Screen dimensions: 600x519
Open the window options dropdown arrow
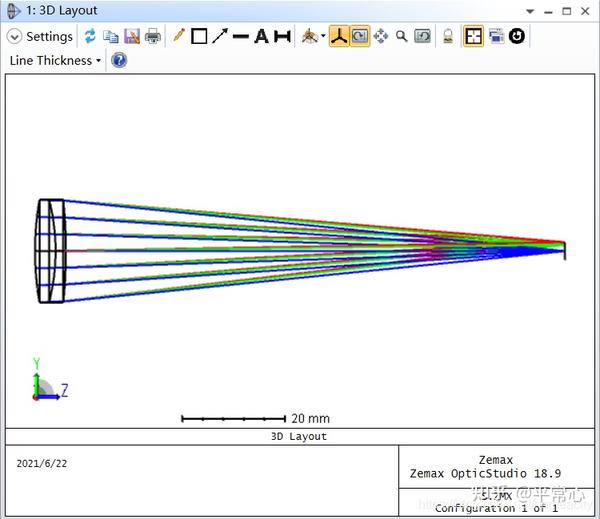point(530,11)
